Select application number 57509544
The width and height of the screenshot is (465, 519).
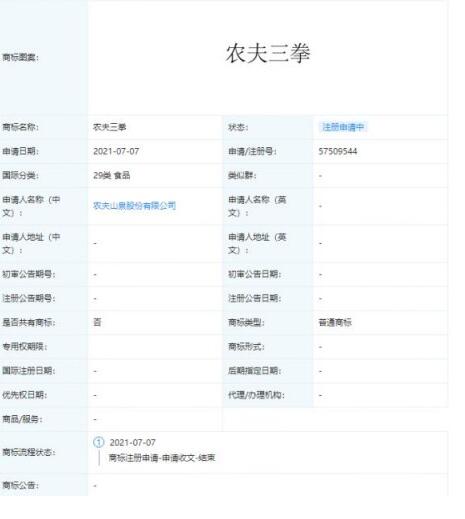(338, 151)
